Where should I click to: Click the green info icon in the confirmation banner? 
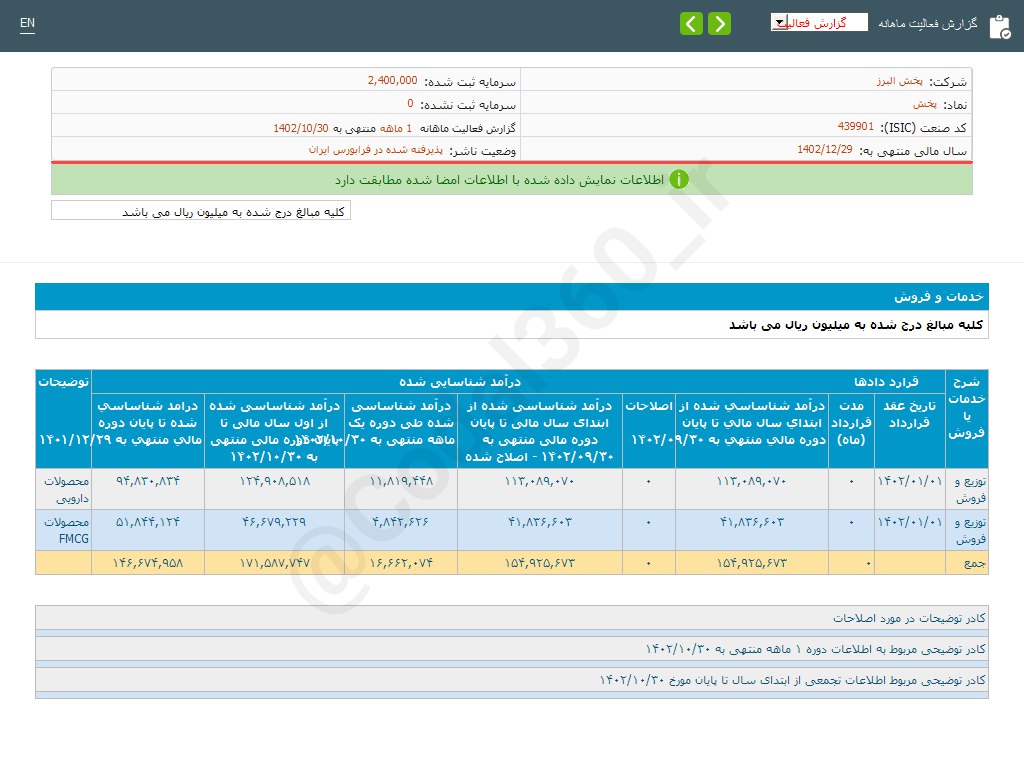678,180
